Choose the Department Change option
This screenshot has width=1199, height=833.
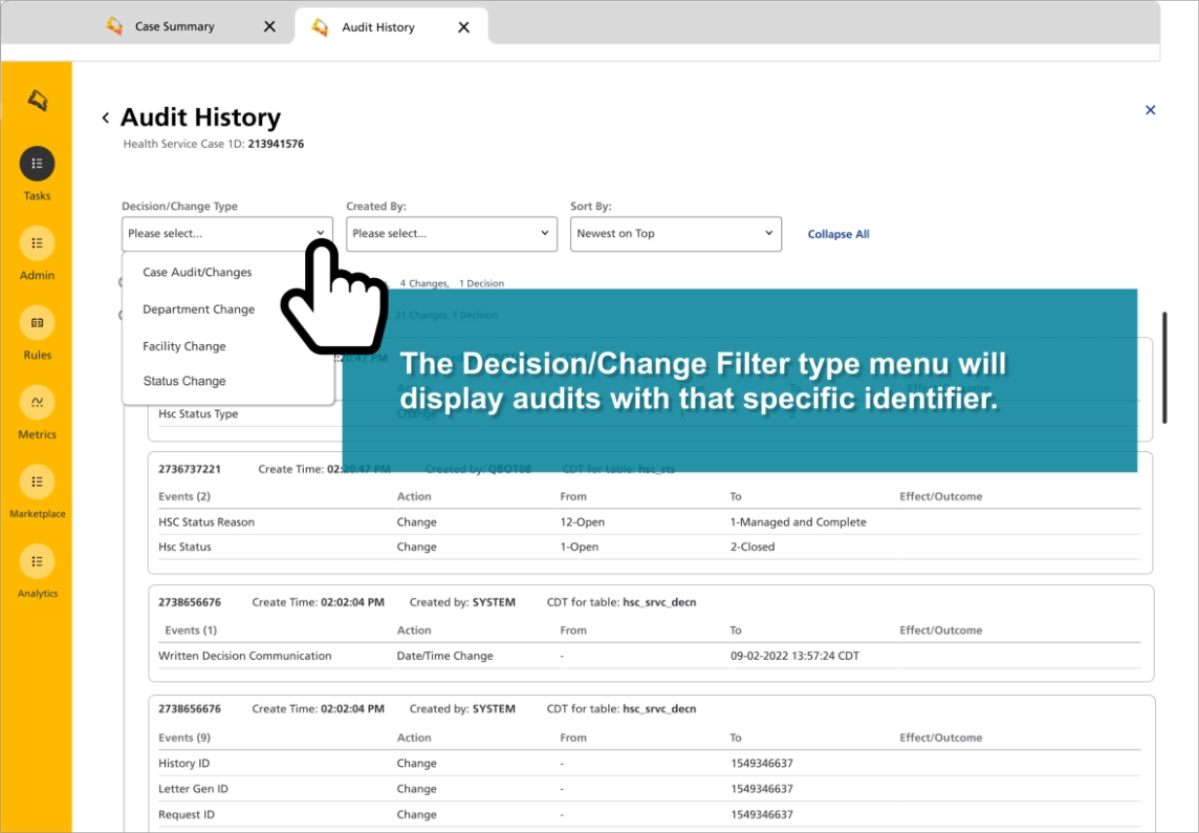[x=198, y=309]
